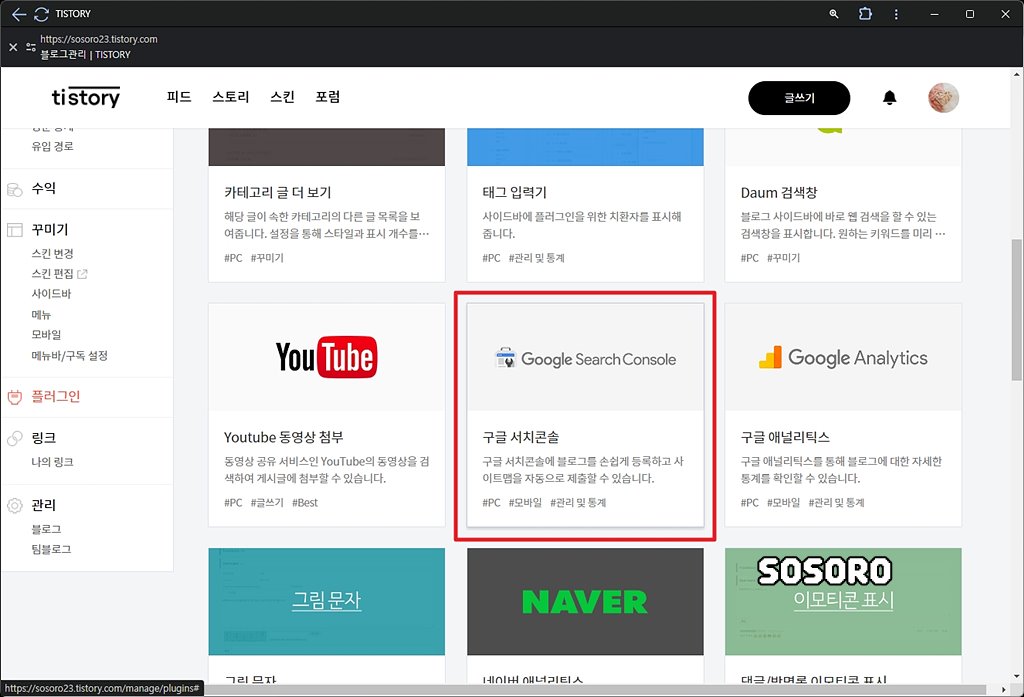Open 스킨 편집 in the sidebar
Viewport: 1024px width, 697px height.
(53, 274)
